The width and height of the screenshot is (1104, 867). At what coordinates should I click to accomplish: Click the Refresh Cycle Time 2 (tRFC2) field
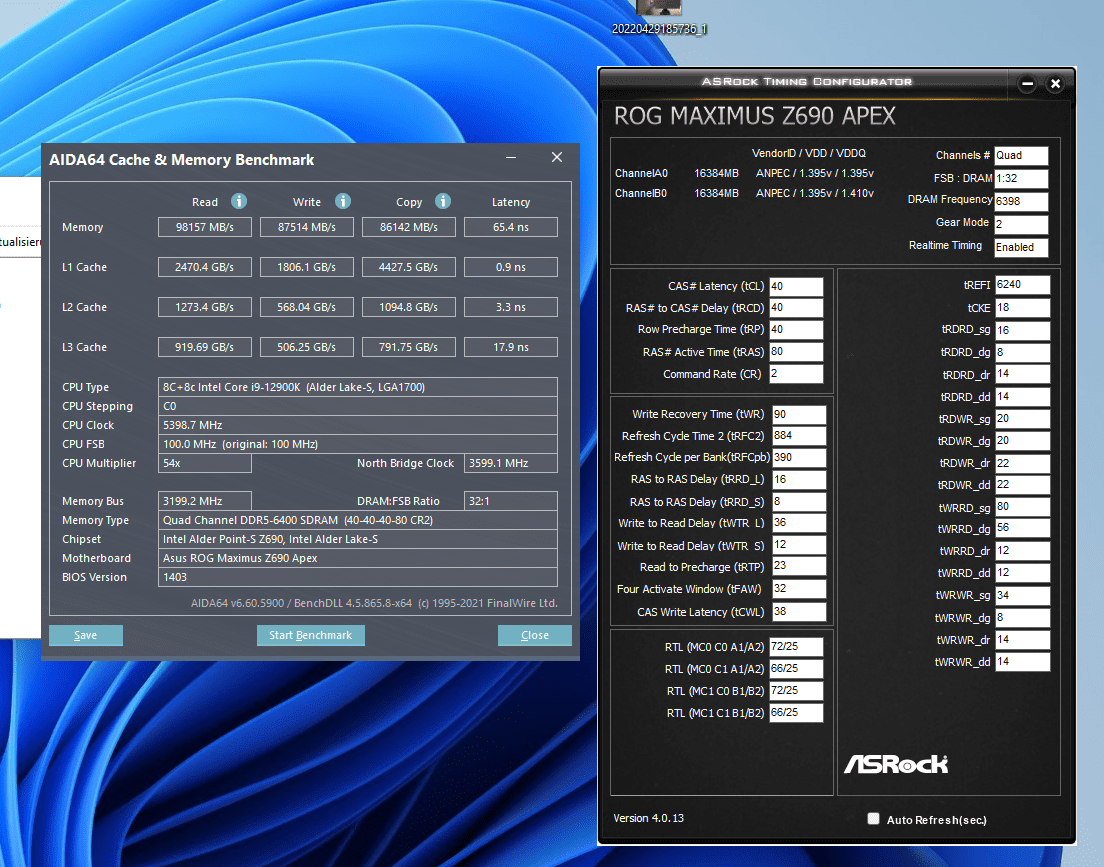coord(798,436)
